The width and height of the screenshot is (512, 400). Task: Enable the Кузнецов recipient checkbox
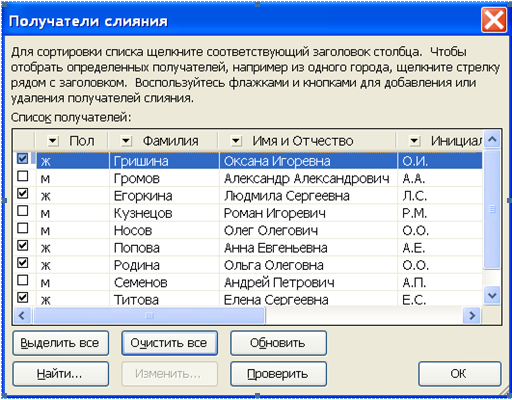[x=22, y=211]
